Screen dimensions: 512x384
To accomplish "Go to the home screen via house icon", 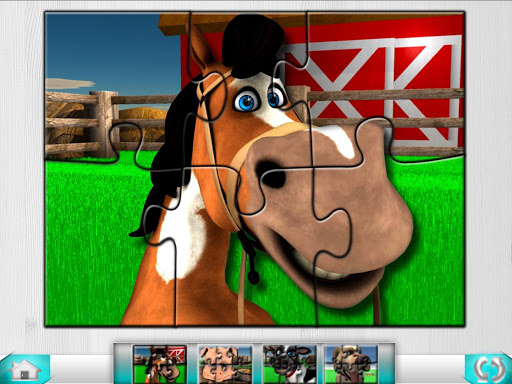I will tap(24, 370).
